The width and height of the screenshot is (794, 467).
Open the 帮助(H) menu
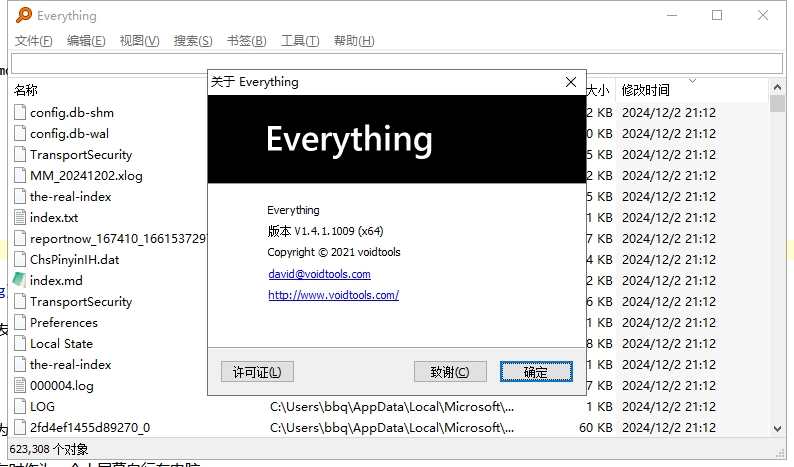click(354, 41)
